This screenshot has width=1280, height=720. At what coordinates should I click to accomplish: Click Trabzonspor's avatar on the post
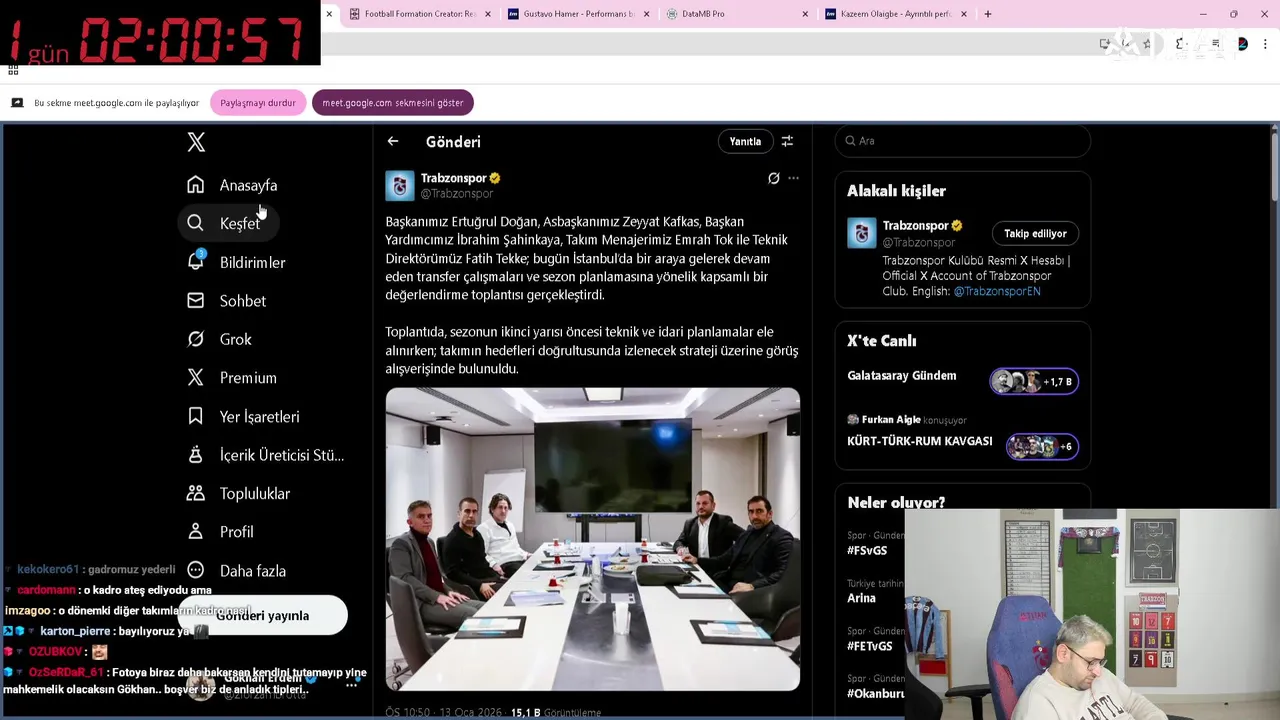[400, 185]
